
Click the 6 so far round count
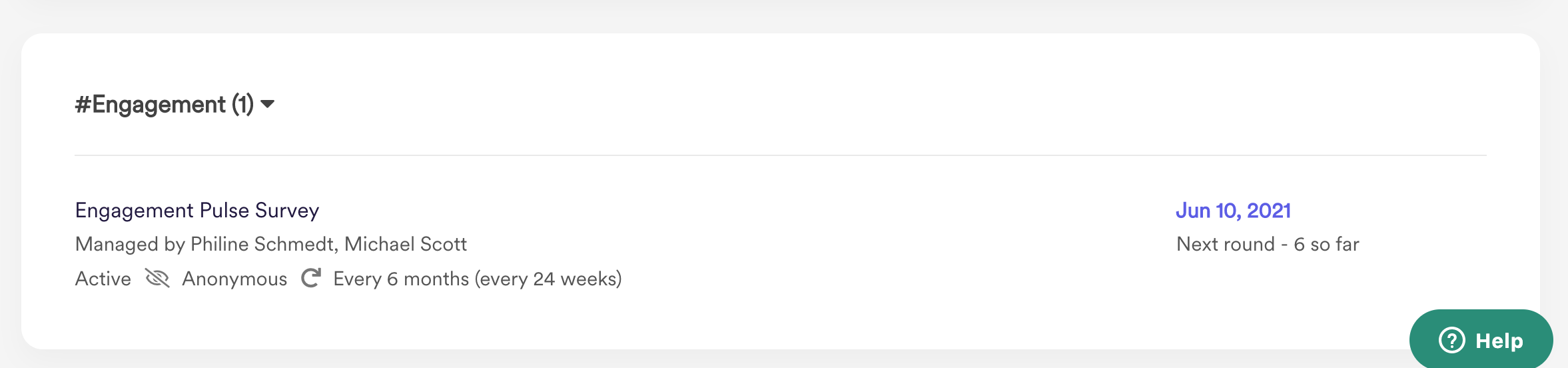(1326, 244)
